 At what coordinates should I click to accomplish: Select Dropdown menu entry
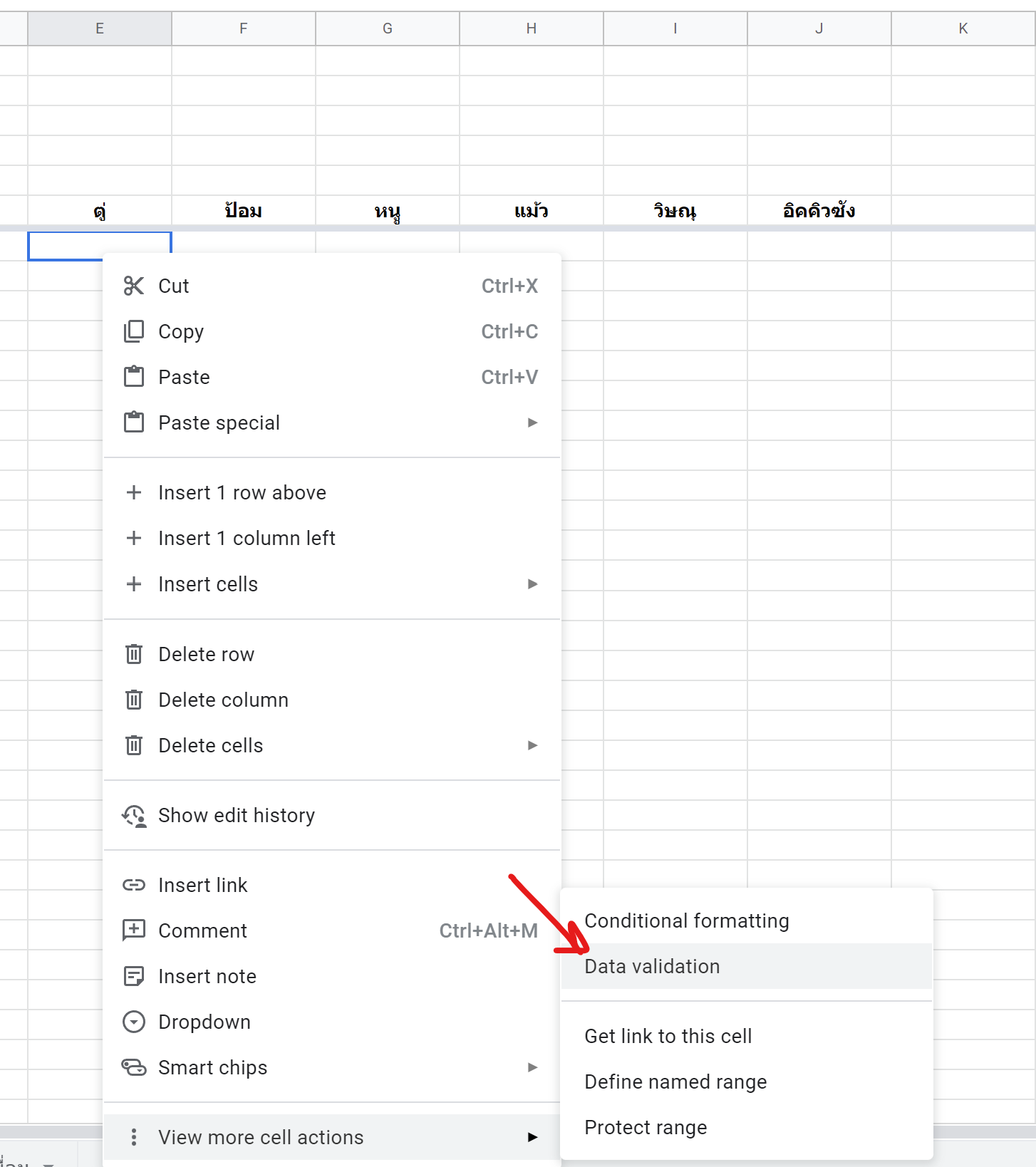tap(332, 1022)
